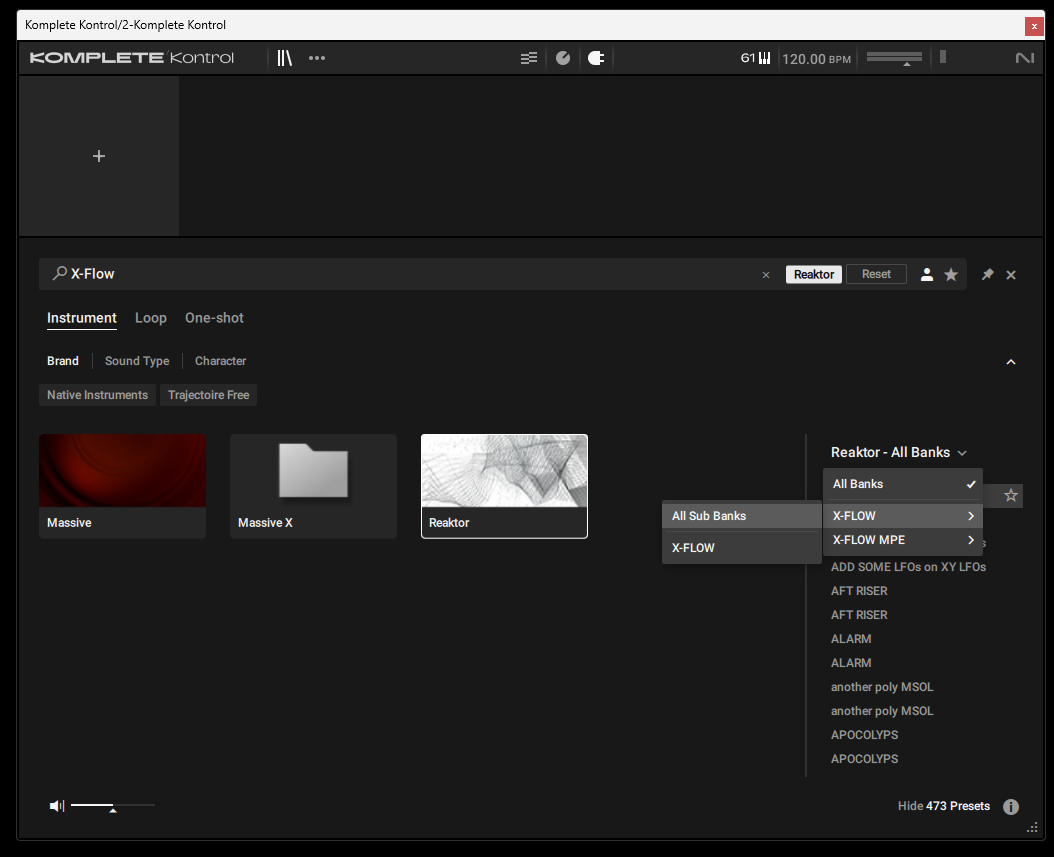This screenshot has height=857, width=1054.
Task: Filter by Trajectoire Free brand
Action: (208, 395)
